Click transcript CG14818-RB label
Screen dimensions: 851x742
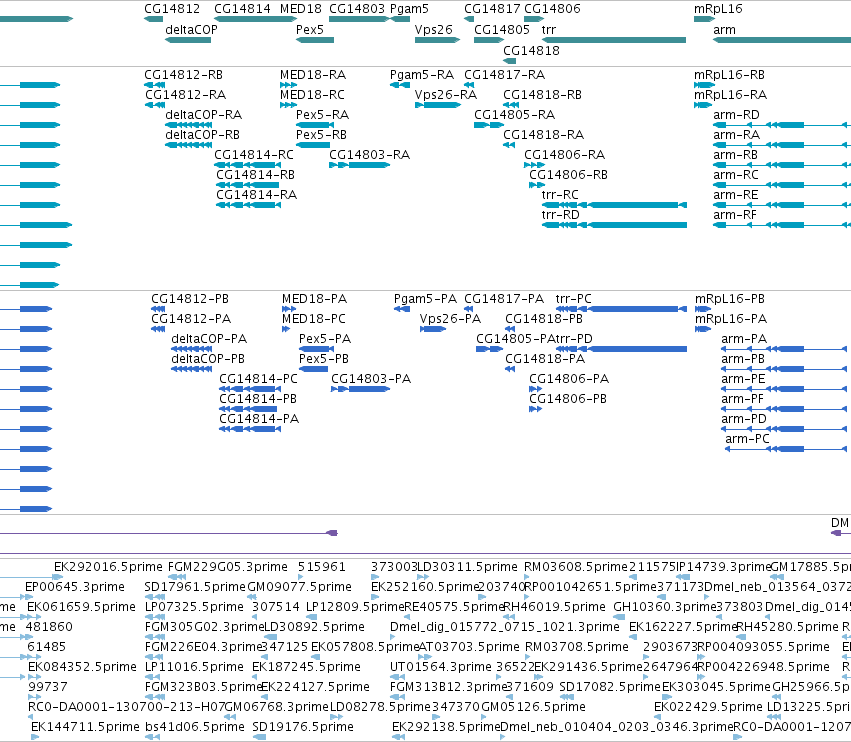pyautogui.click(x=542, y=95)
